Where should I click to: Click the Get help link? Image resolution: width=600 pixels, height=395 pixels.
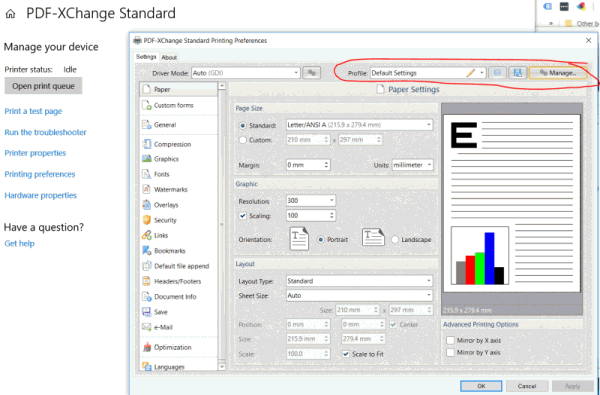pos(20,243)
